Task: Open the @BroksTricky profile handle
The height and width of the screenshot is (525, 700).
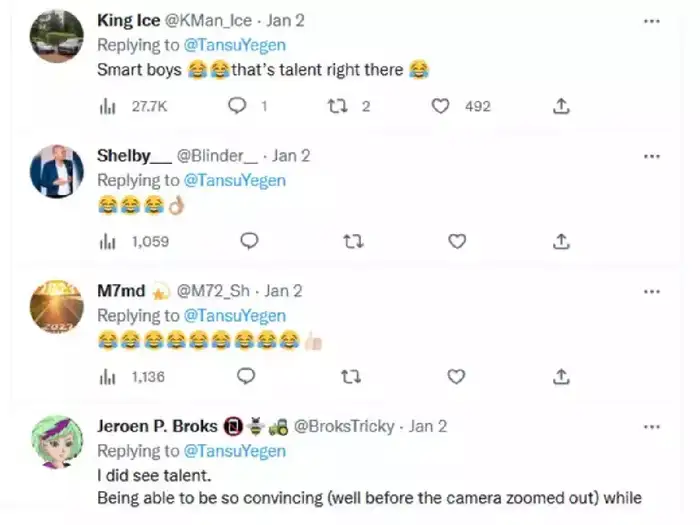Action: coord(346,426)
